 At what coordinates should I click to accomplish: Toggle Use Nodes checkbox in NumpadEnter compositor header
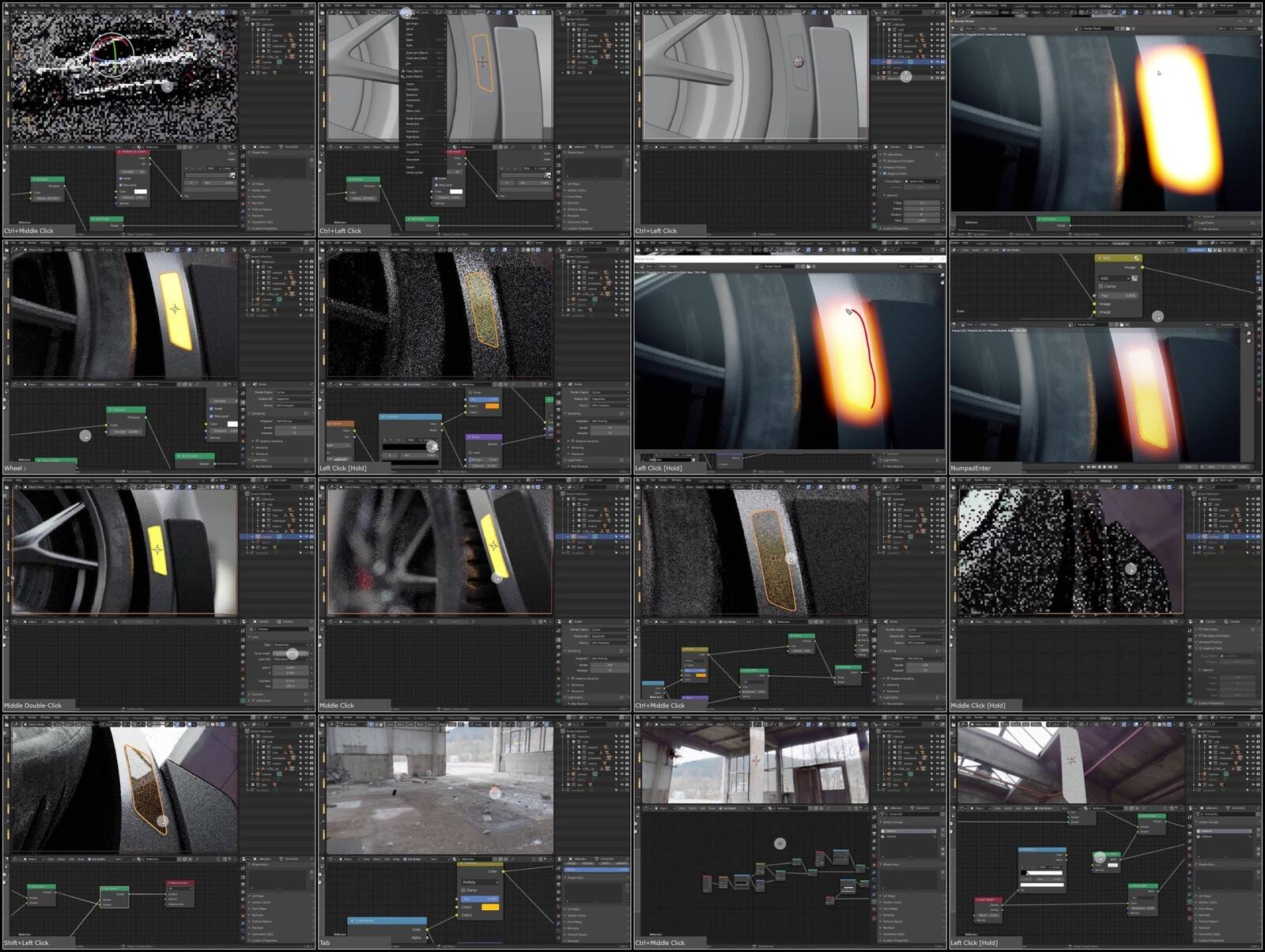point(1006,250)
